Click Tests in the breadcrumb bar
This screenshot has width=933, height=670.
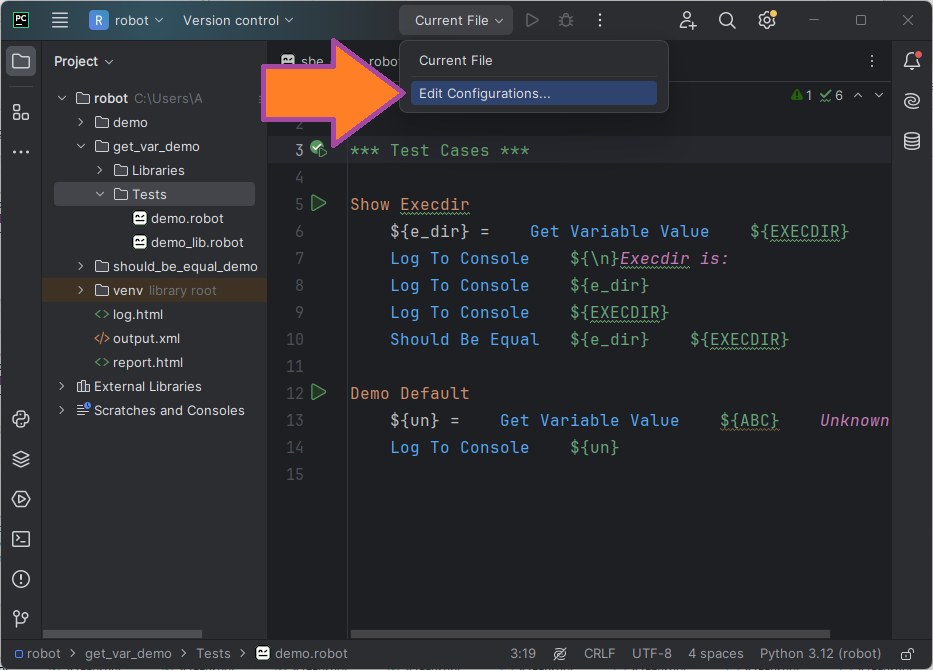tap(213, 654)
